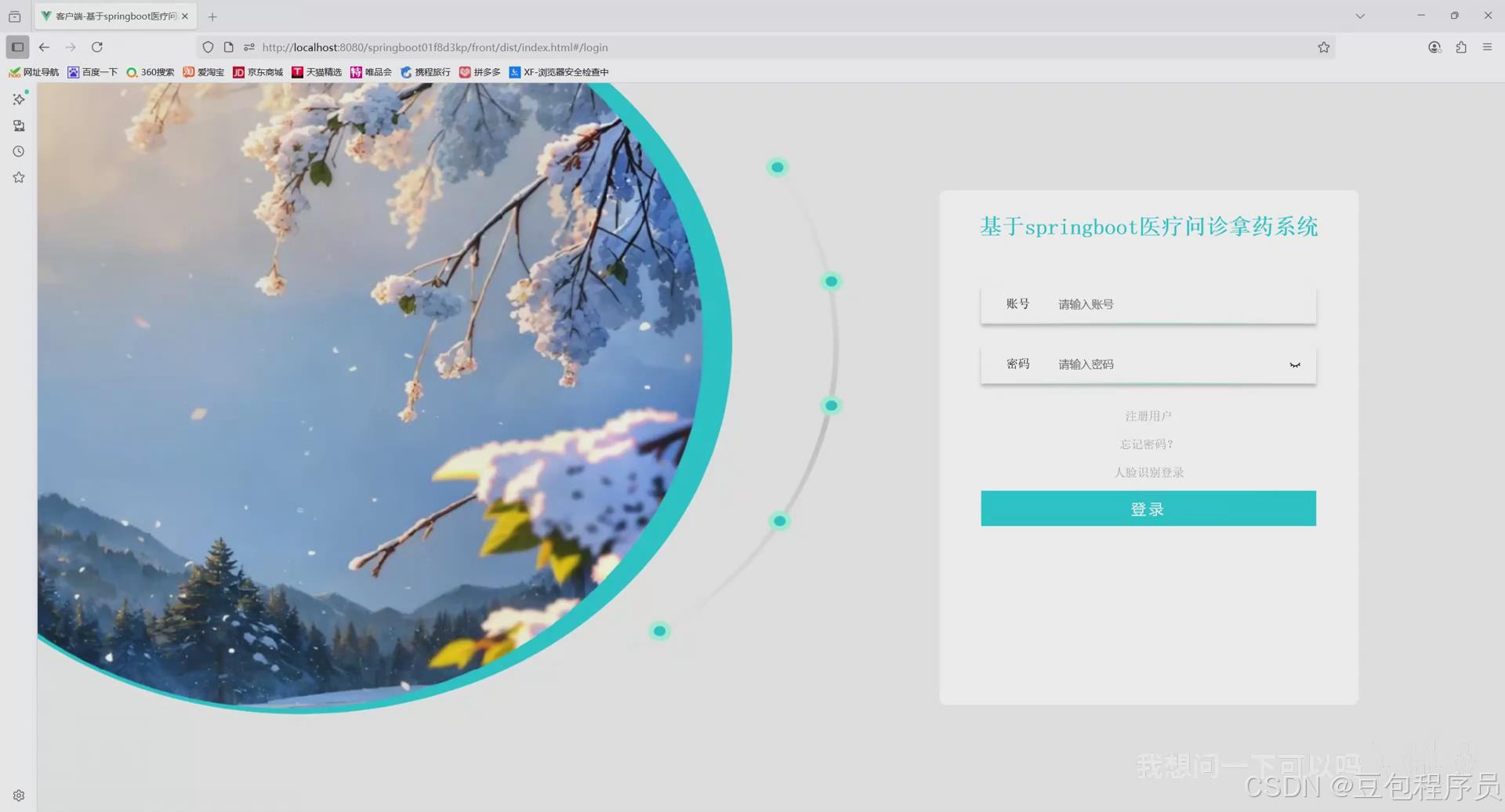This screenshot has height=812, width=1505.
Task: Open the sidebar toggle icon
Action: pos(17,47)
